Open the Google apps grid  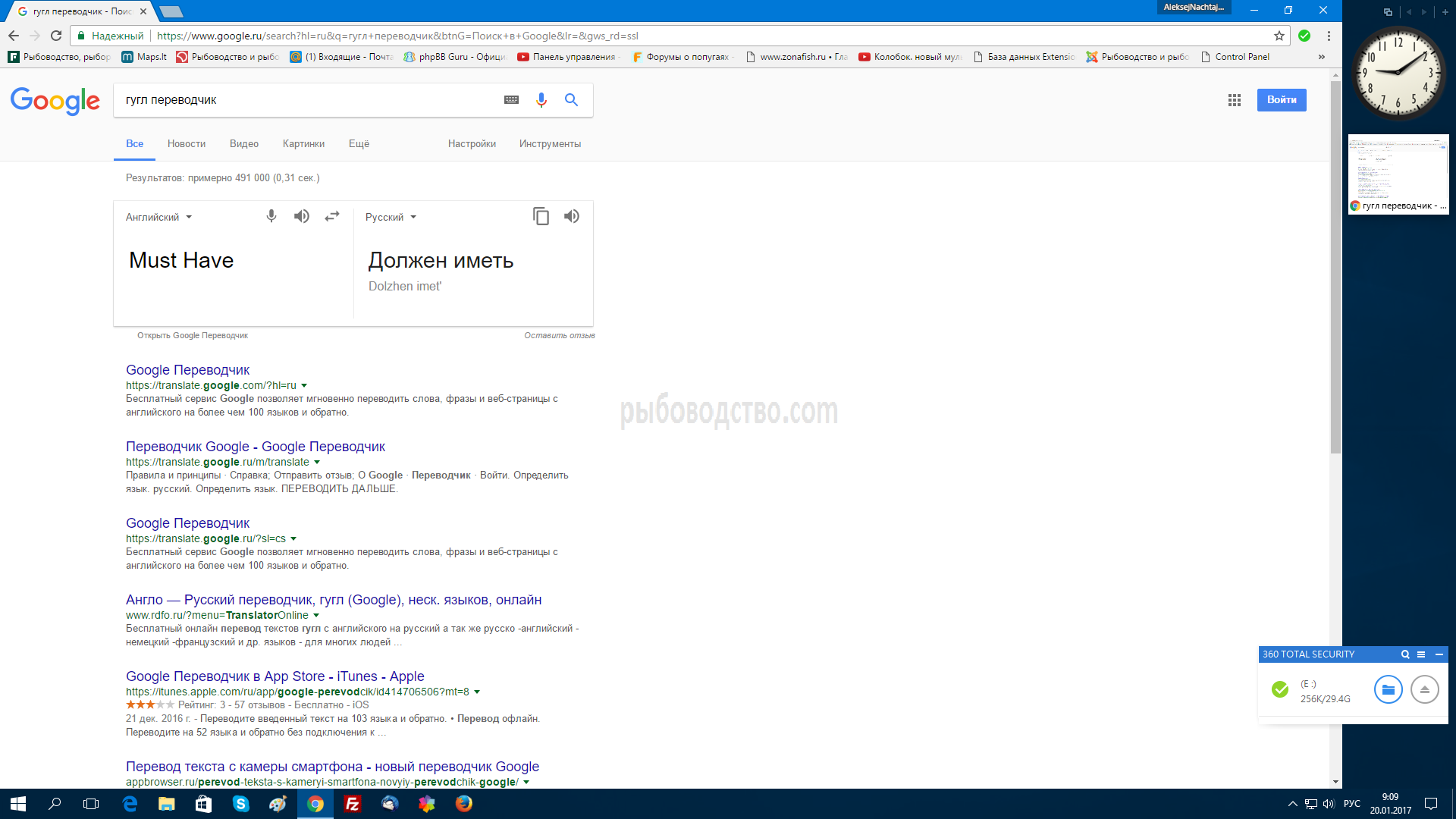[1235, 100]
